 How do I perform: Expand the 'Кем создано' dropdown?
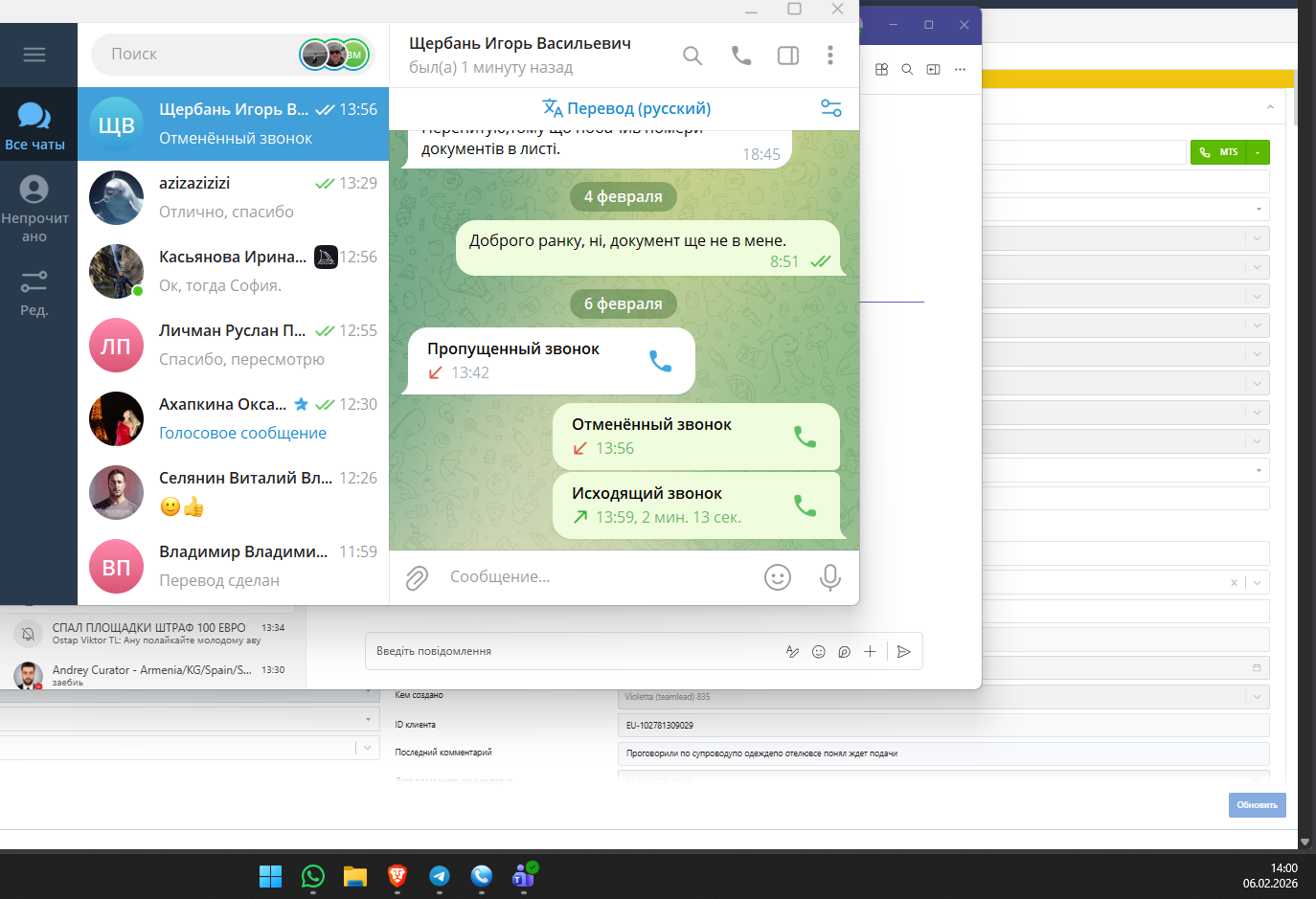pyautogui.click(x=1258, y=697)
